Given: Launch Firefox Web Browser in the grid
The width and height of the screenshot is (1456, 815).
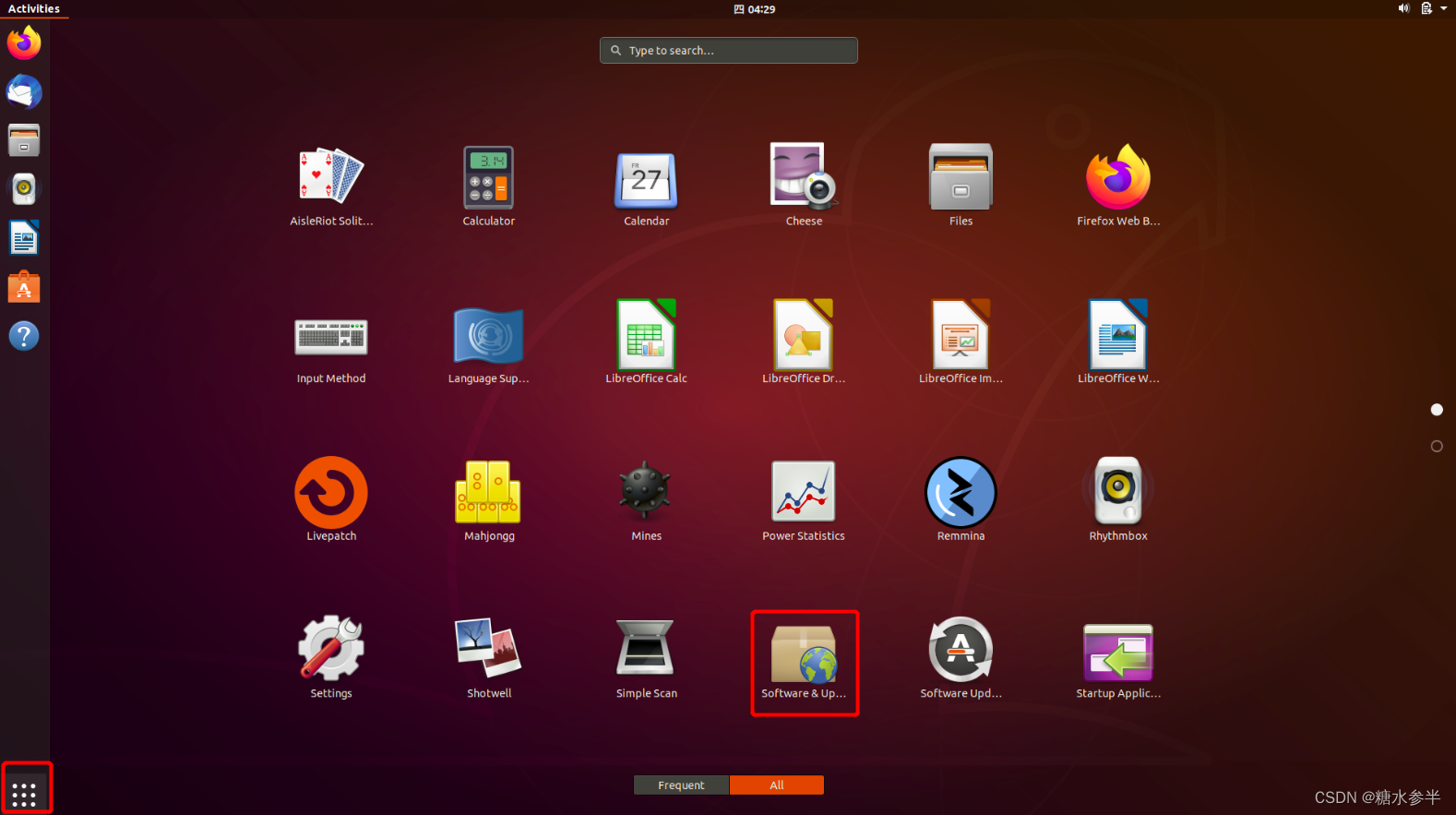Looking at the screenshot, I should click(x=1118, y=185).
